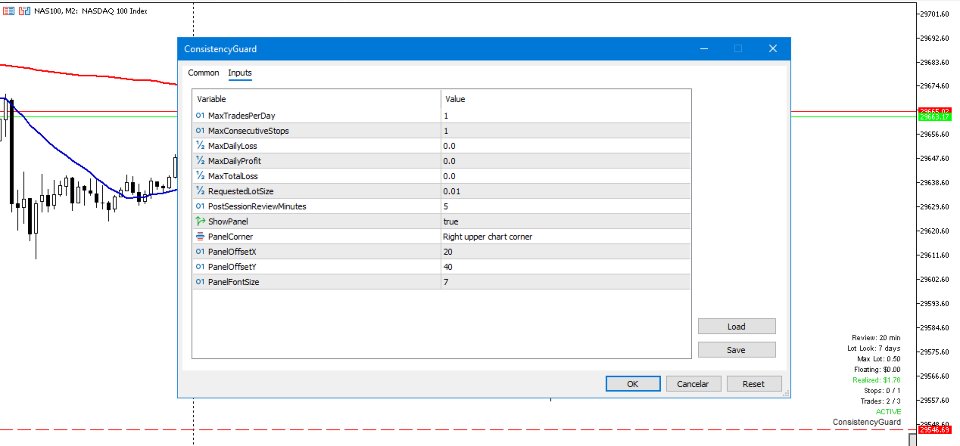The width and height of the screenshot is (960, 446).
Task: Edit the MaxTotalLoss value field
Action: pos(566,176)
